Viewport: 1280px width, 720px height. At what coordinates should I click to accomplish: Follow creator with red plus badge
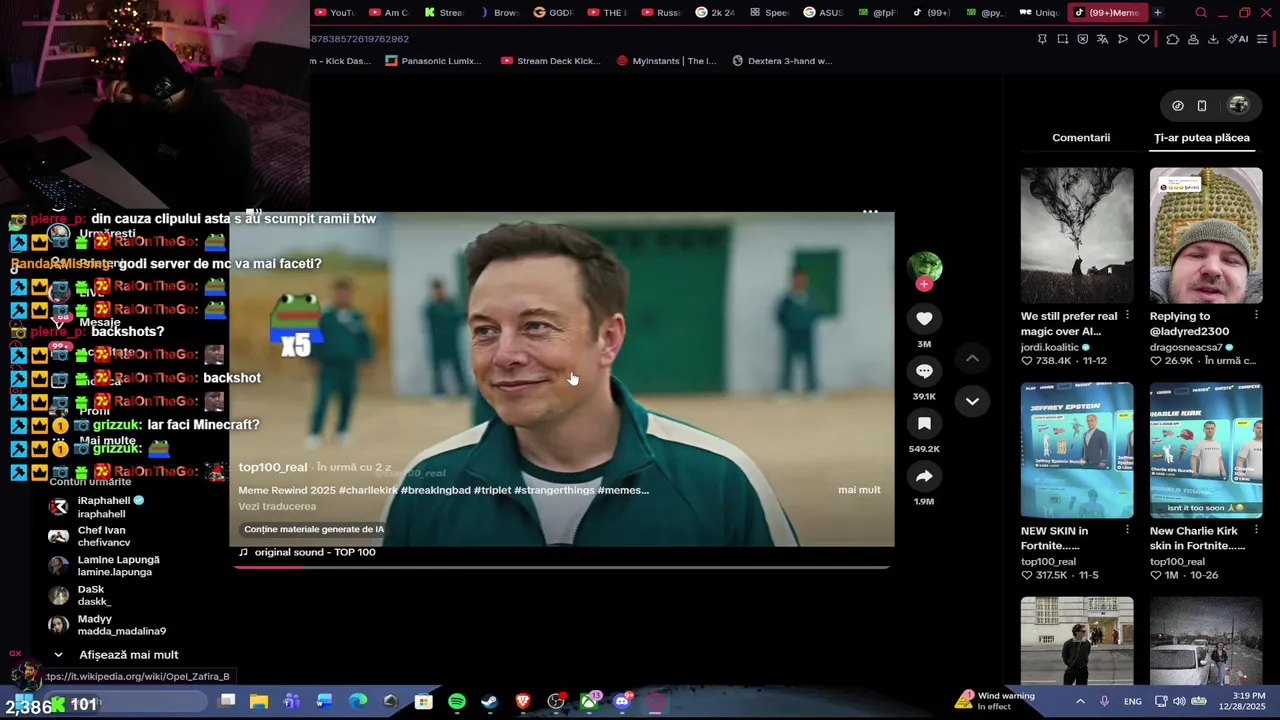click(924, 285)
